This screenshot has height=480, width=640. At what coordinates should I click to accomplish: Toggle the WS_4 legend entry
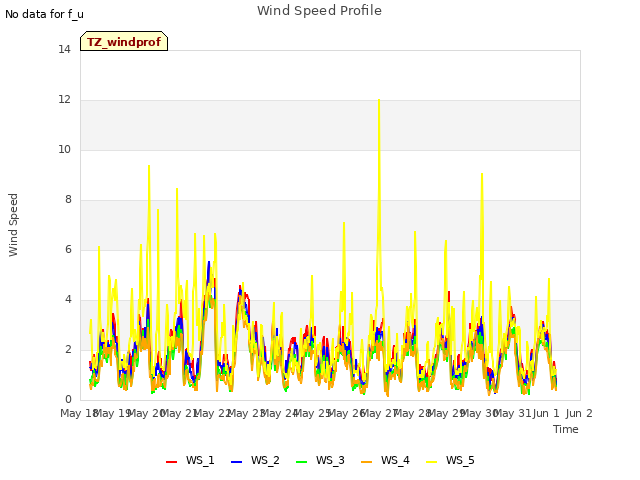click(385, 460)
